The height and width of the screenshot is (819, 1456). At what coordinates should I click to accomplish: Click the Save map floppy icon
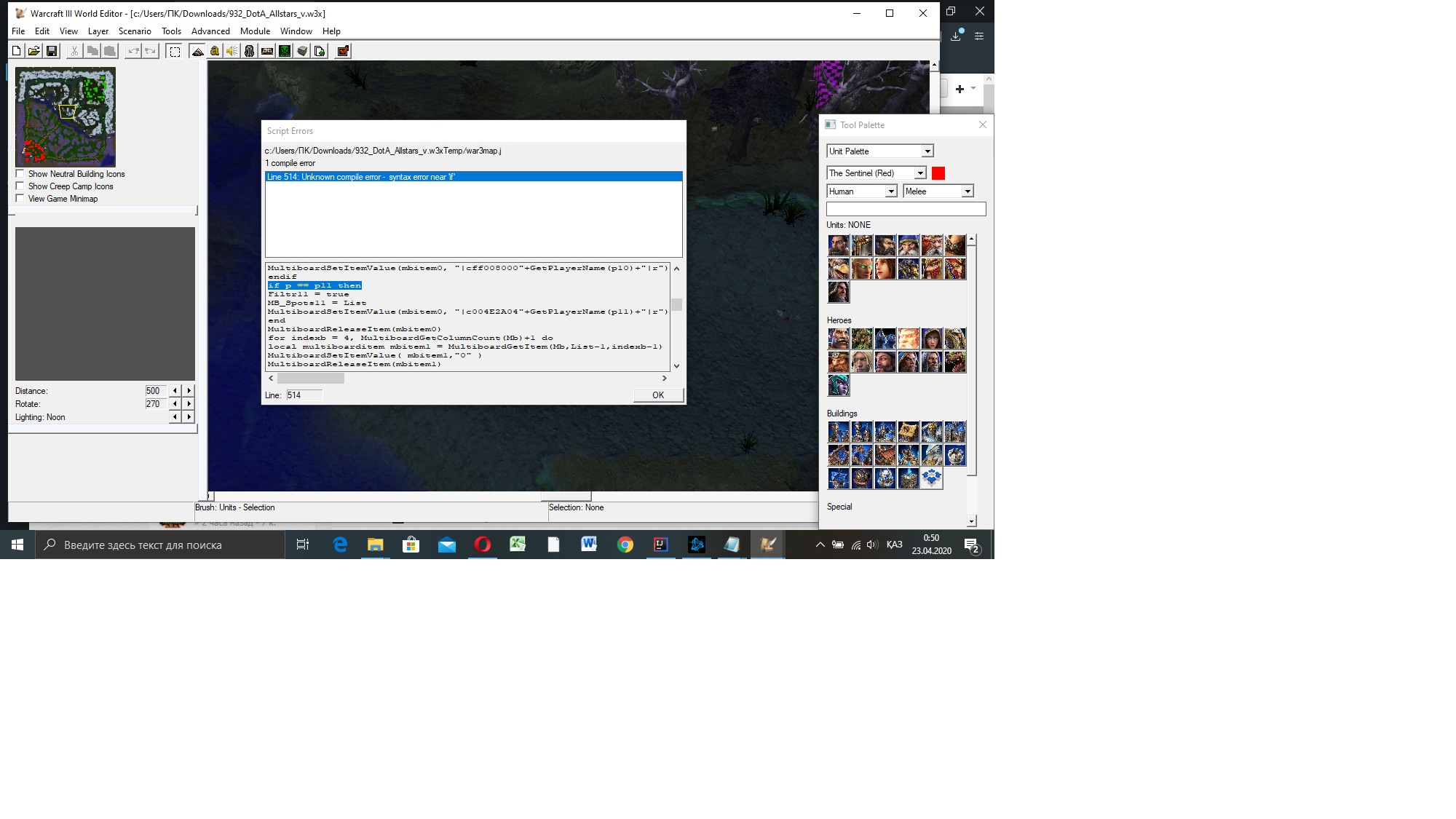click(x=52, y=51)
